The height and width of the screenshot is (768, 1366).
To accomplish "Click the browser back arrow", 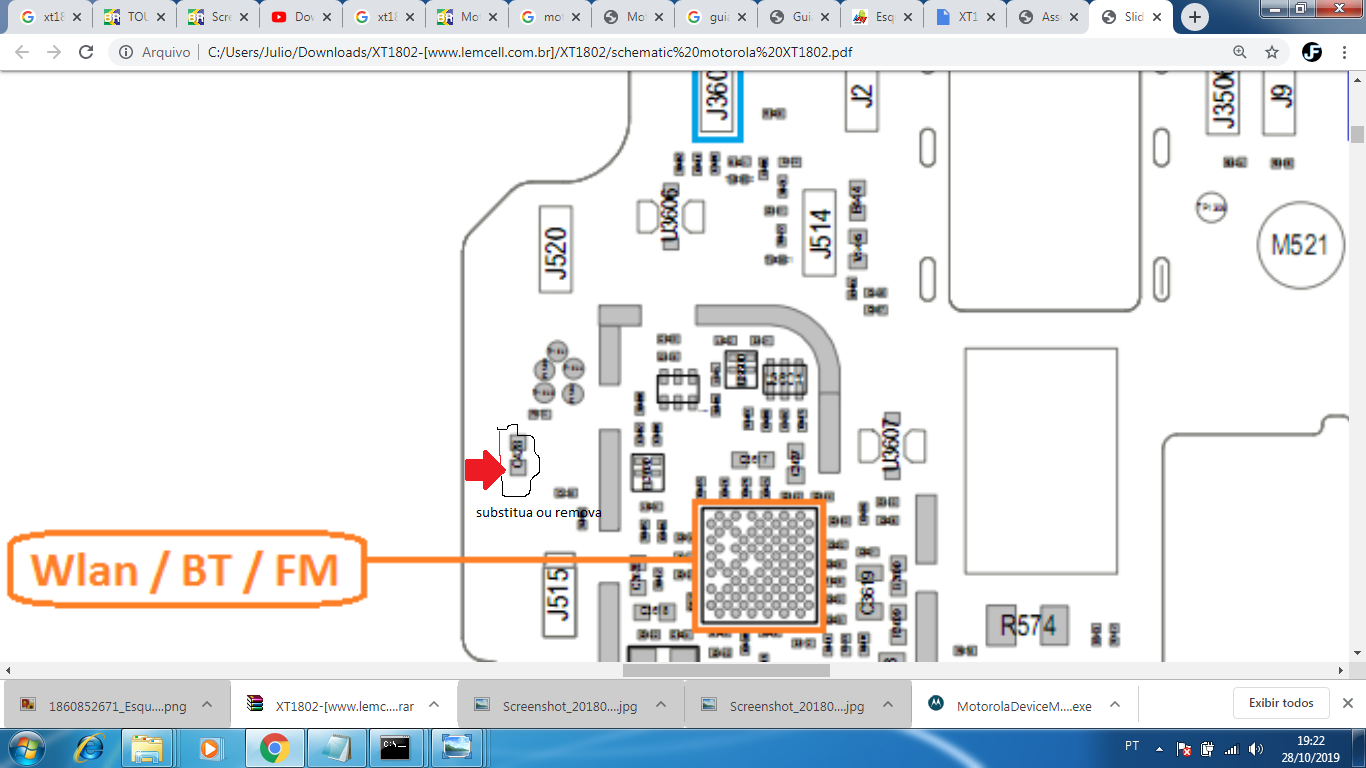I will pos(22,52).
